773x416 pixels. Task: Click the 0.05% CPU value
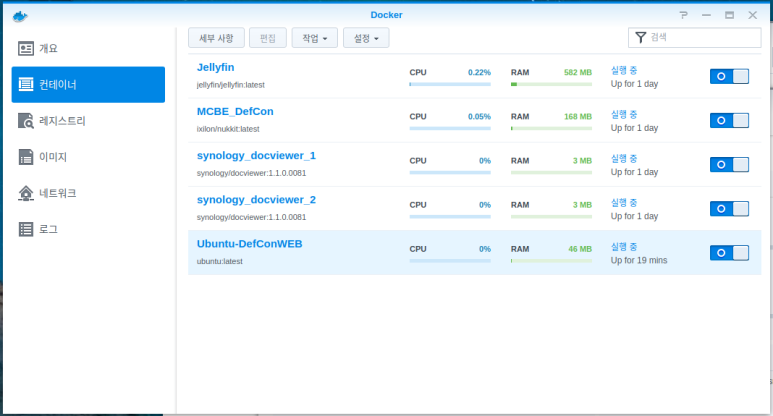click(479, 116)
